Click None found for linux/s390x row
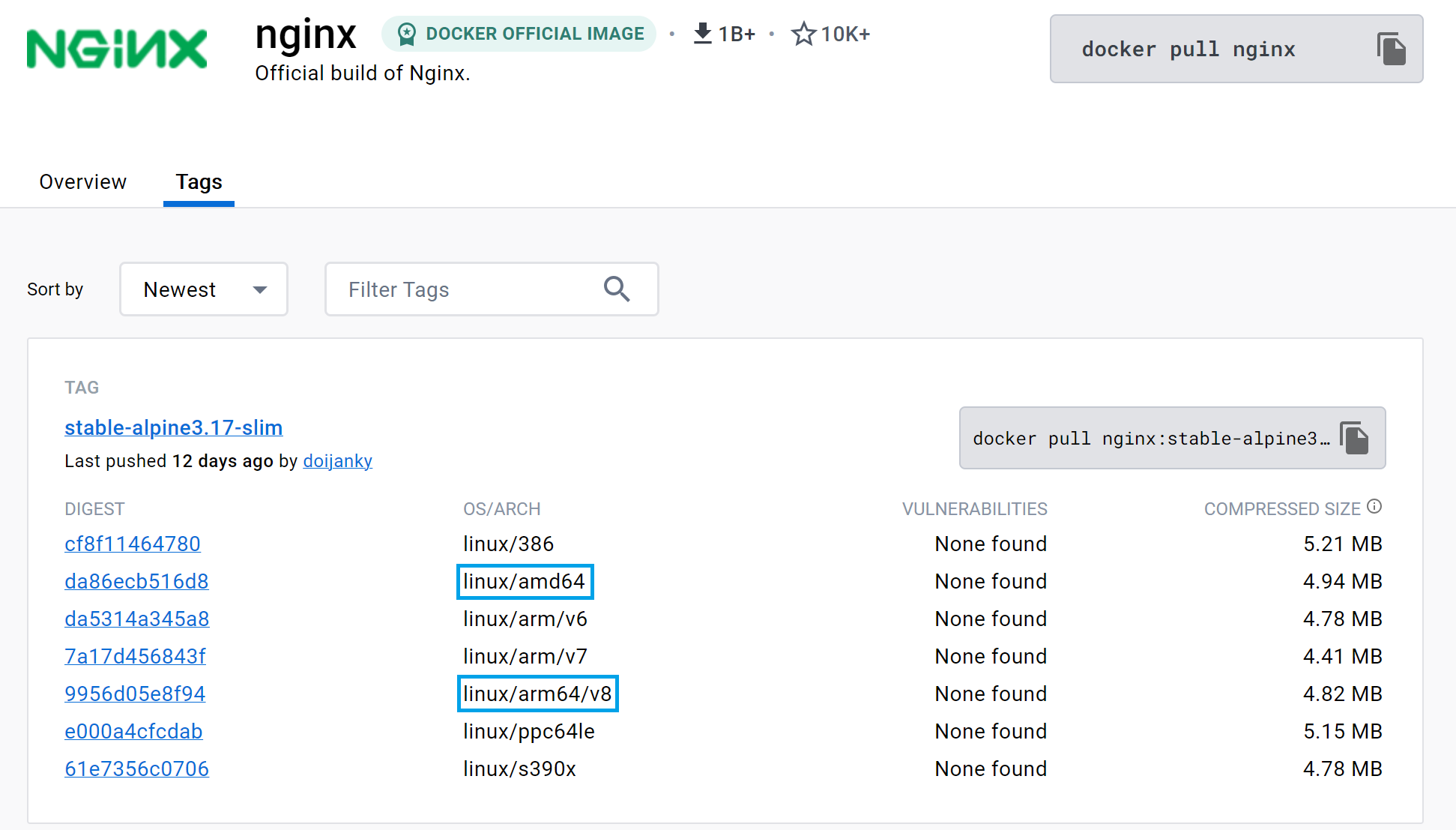The width and height of the screenshot is (1456, 830). pos(991,769)
